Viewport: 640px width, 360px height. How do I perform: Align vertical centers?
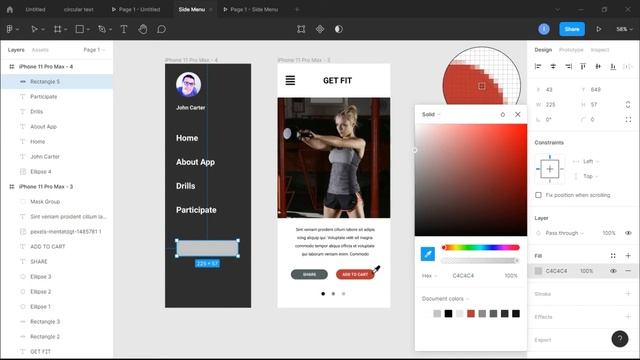tap(598, 66)
